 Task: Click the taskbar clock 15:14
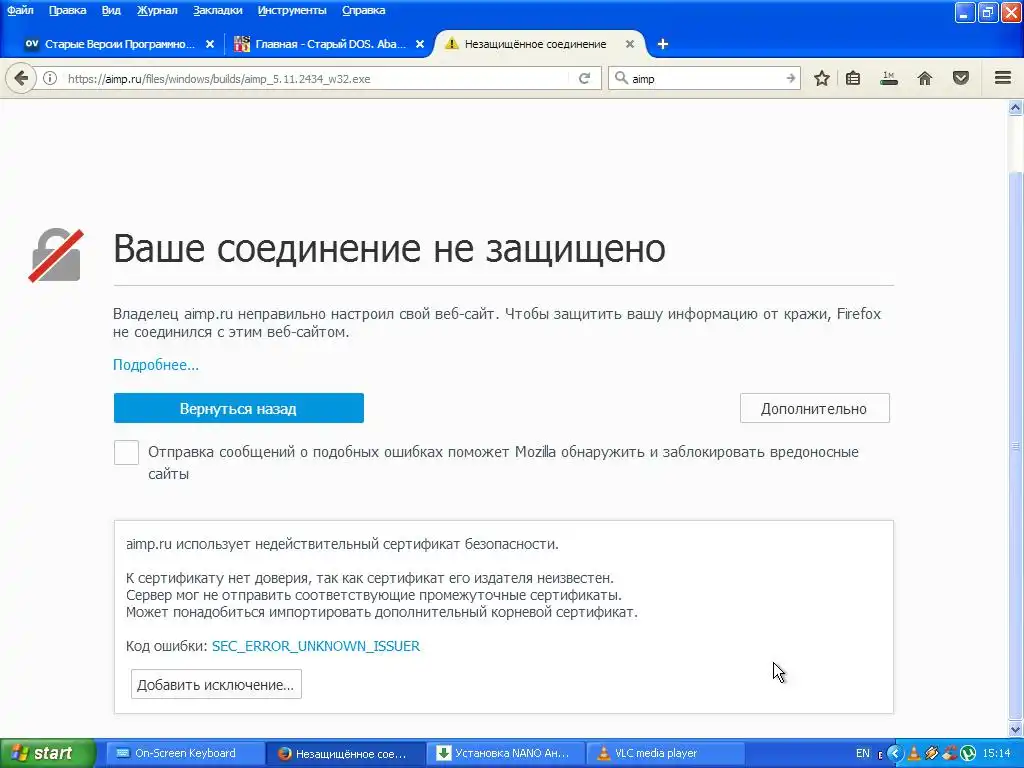point(997,753)
